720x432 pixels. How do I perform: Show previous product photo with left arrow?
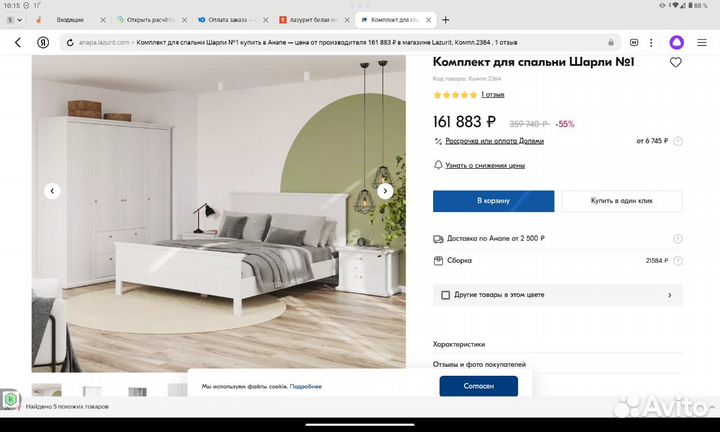click(x=52, y=191)
